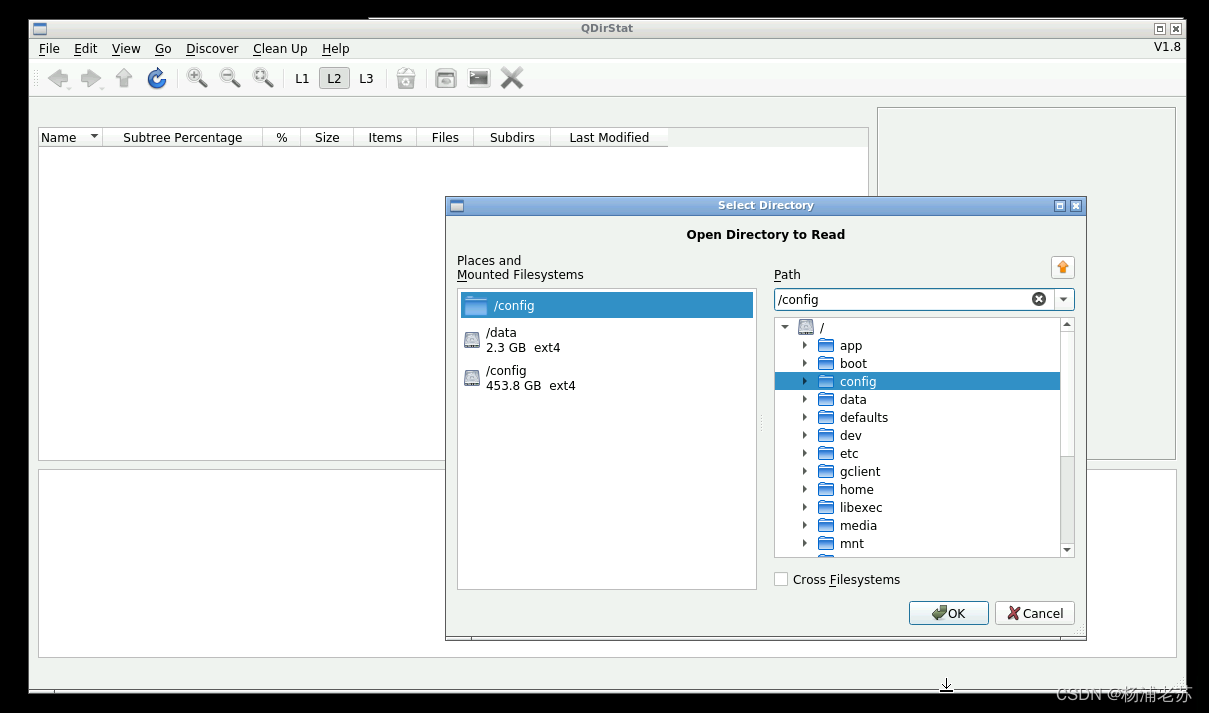Enable Cross Filesystems checkbox
The height and width of the screenshot is (713, 1209).
pos(781,579)
